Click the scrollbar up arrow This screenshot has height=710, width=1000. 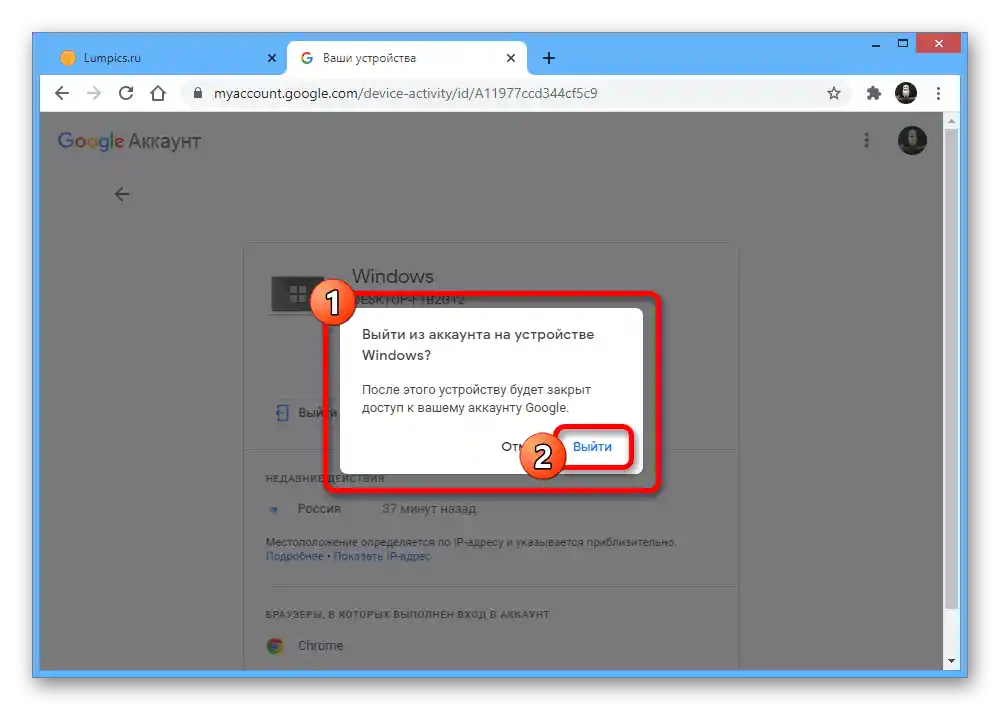pos(952,121)
